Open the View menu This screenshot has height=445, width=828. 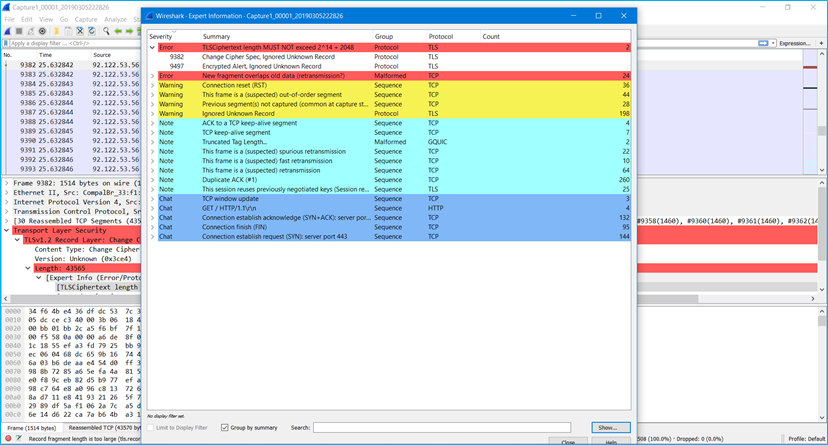tap(46, 20)
